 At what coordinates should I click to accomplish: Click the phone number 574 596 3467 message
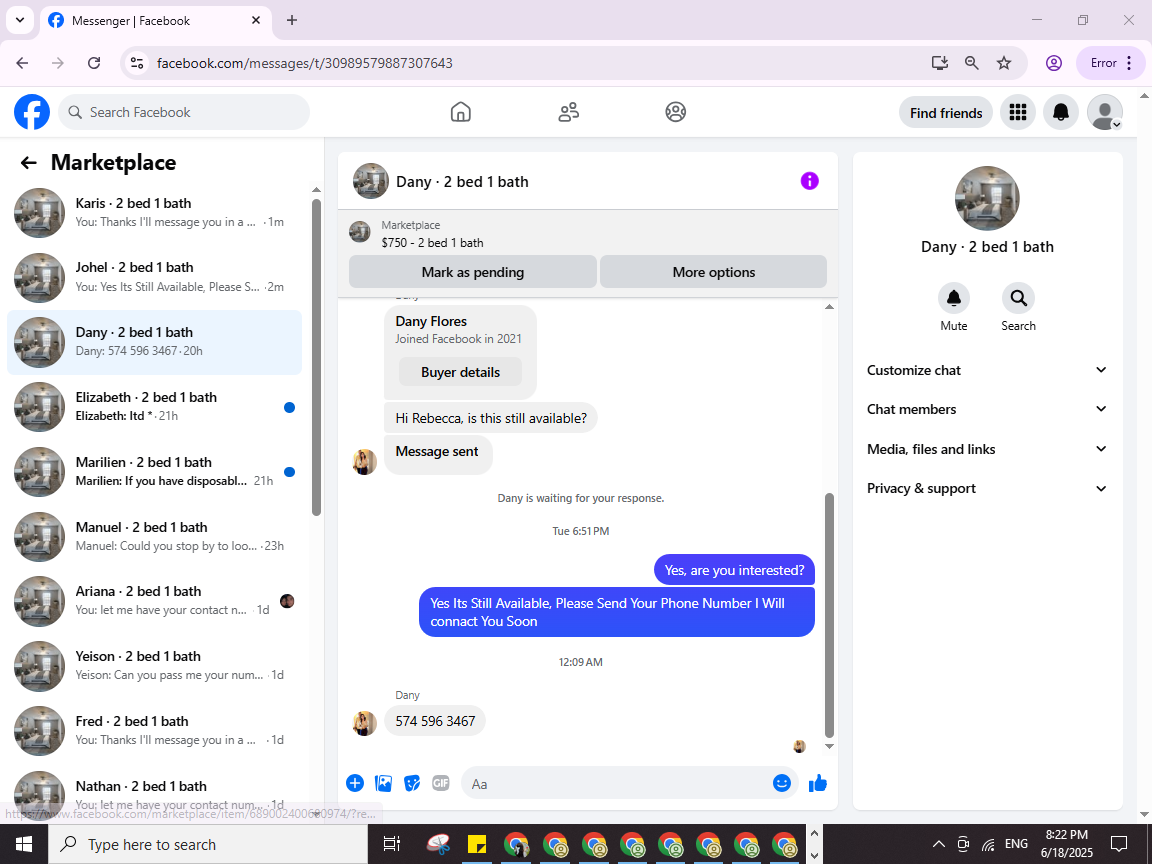pos(435,721)
